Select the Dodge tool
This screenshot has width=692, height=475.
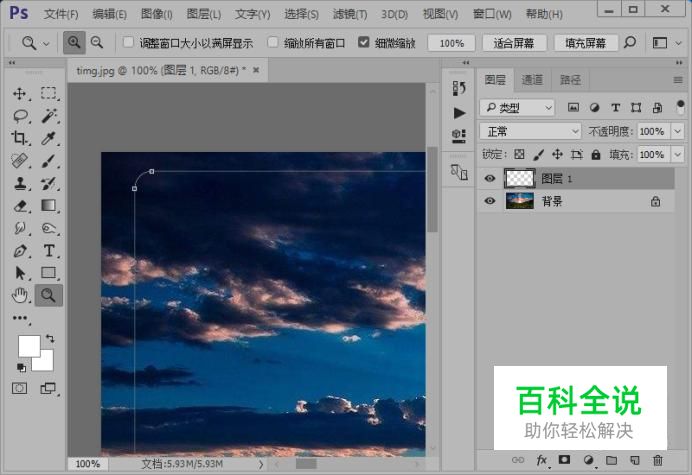pyautogui.click(x=49, y=228)
